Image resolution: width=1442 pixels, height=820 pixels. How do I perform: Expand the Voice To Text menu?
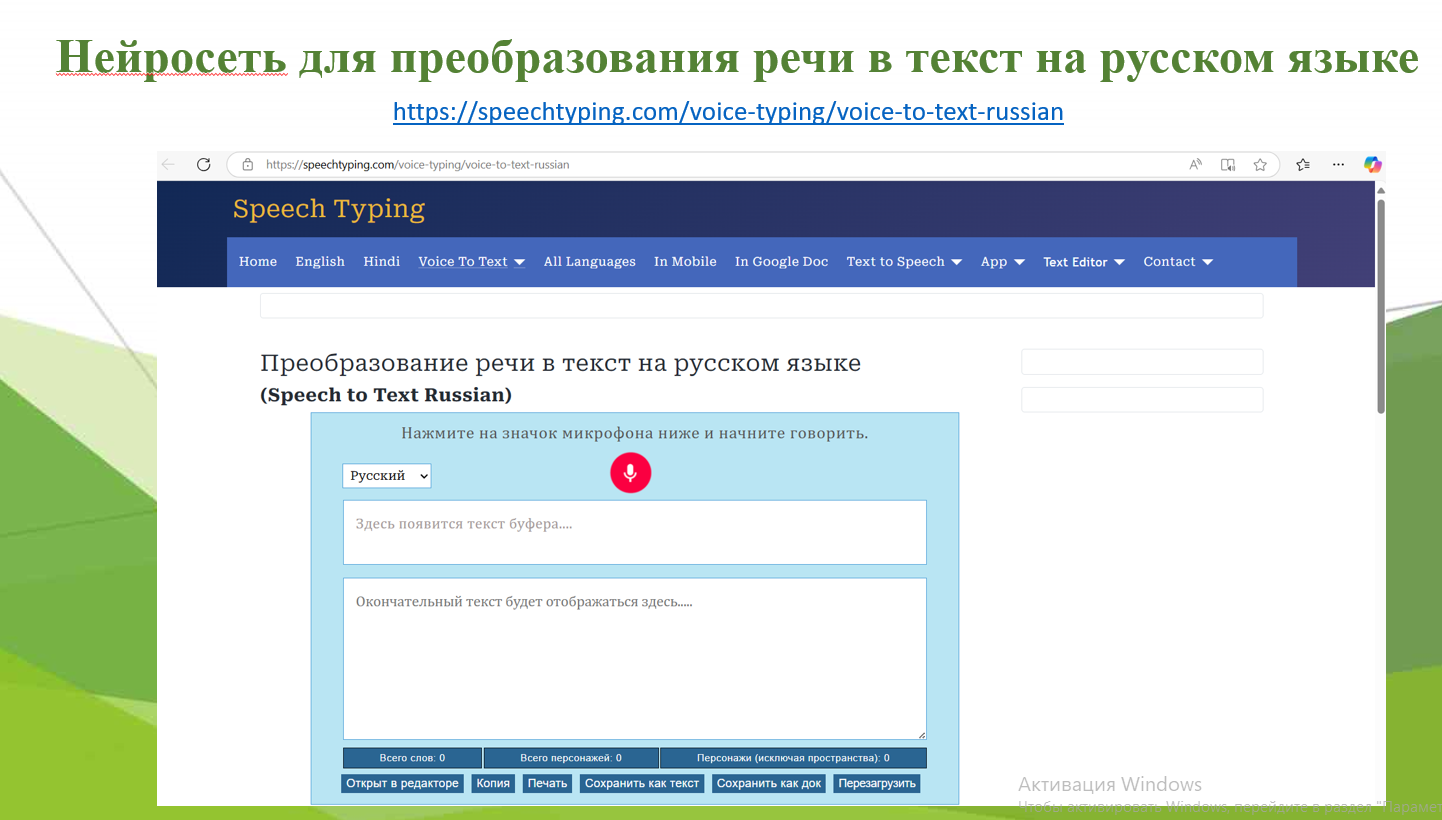click(x=471, y=262)
